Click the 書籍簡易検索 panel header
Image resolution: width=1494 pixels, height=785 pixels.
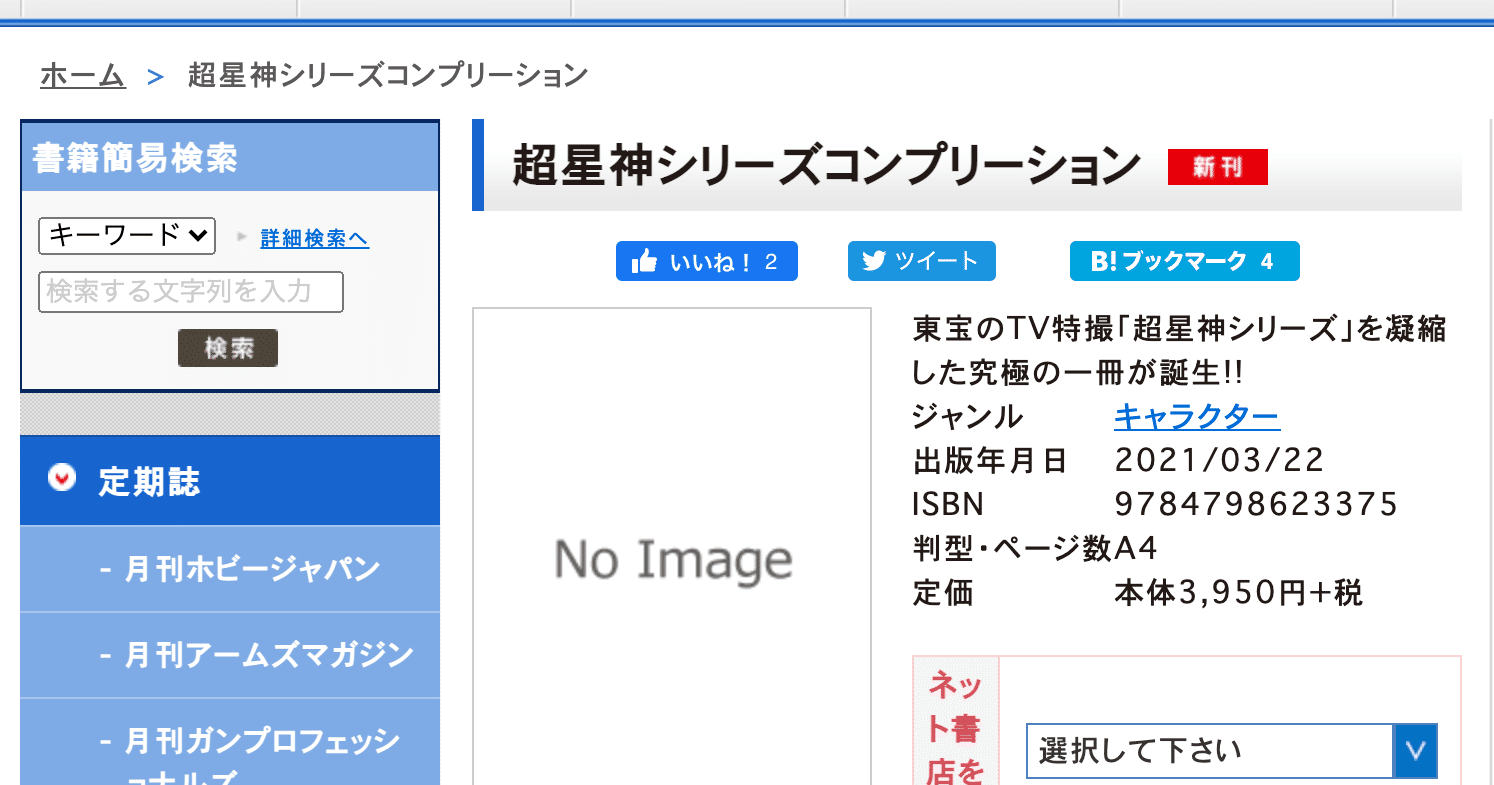pos(230,158)
